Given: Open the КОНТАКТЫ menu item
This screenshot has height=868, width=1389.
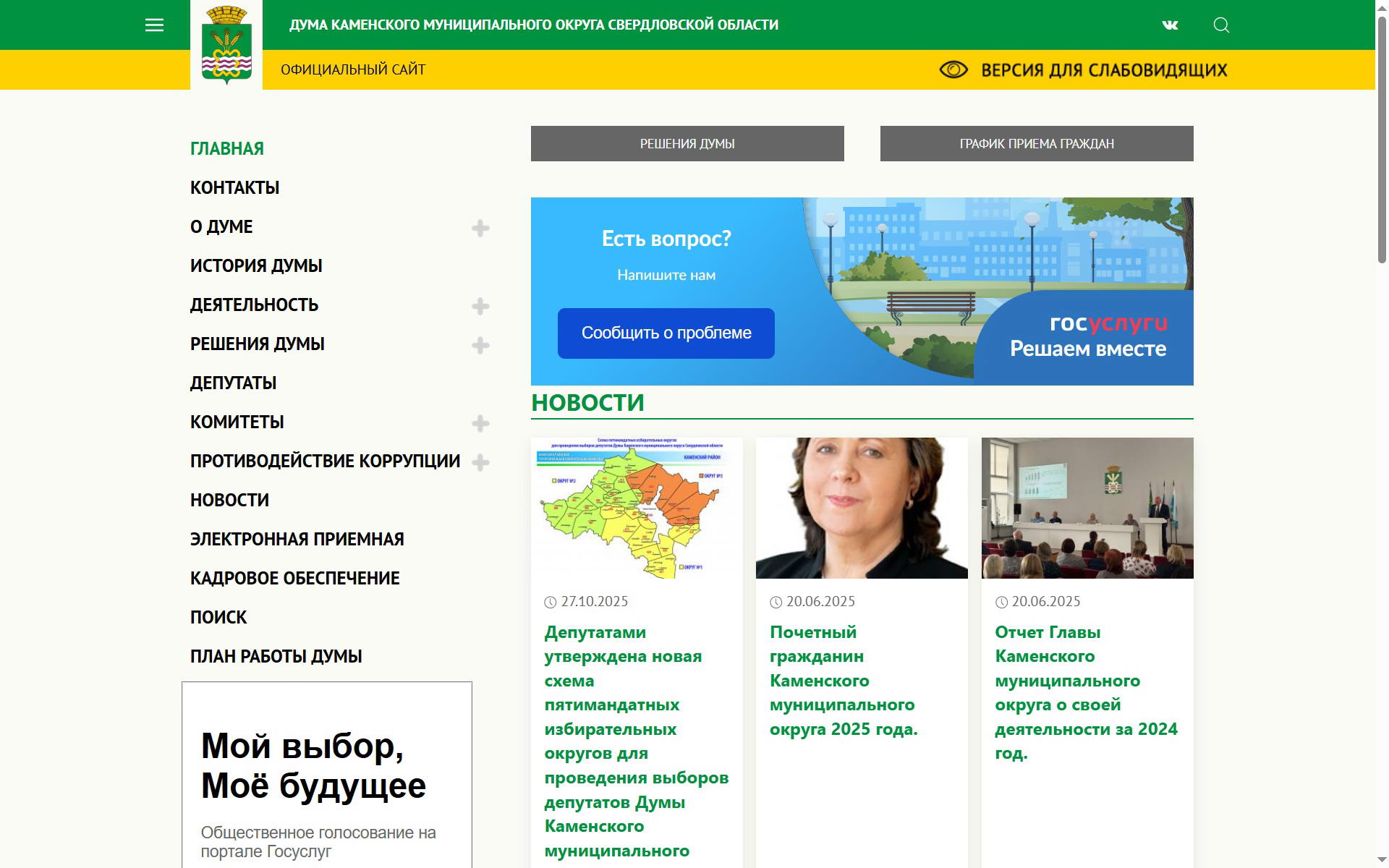Looking at the screenshot, I should point(234,188).
